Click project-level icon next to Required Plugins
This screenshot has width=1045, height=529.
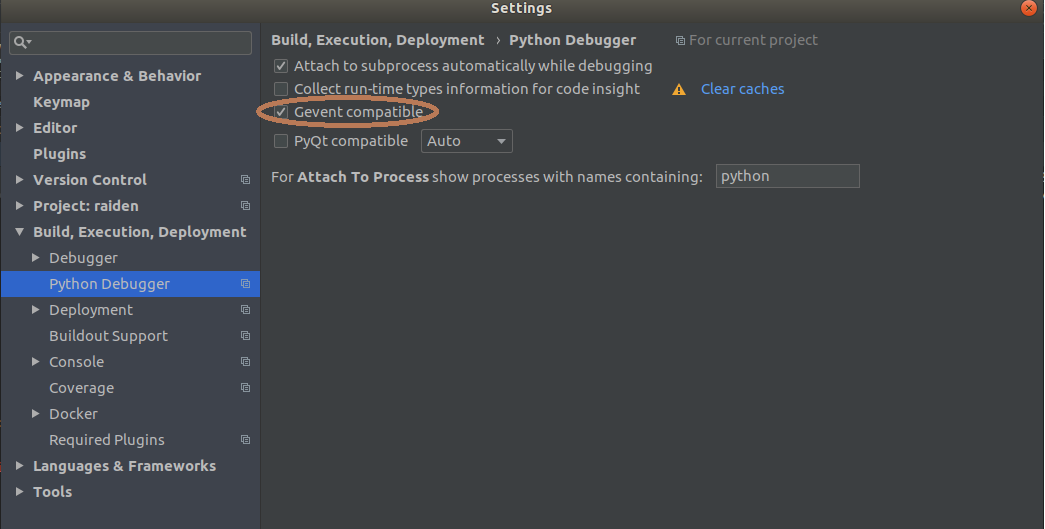(x=245, y=440)
